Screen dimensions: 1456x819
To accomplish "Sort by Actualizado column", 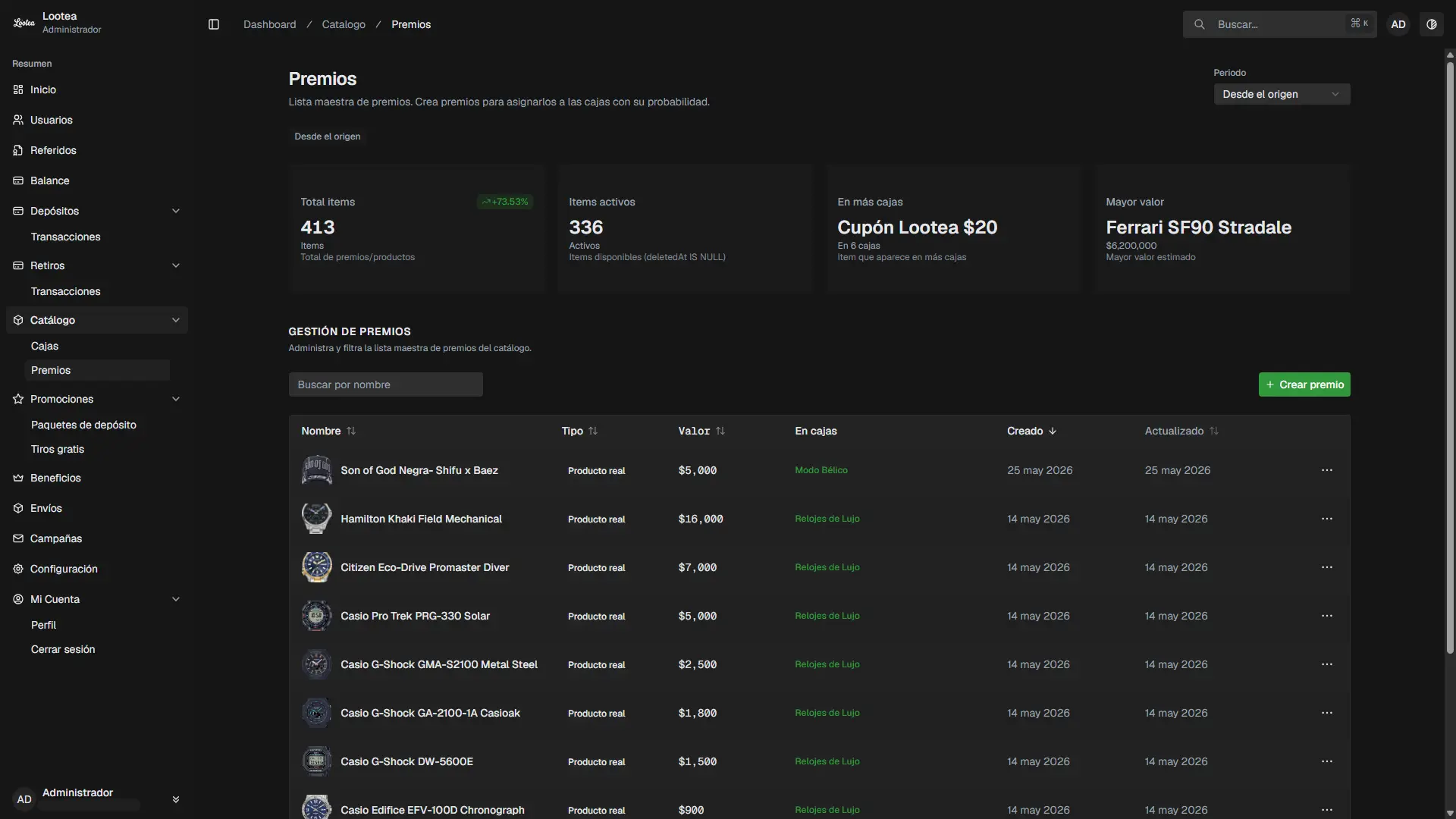I will [x=1181, y=431].
